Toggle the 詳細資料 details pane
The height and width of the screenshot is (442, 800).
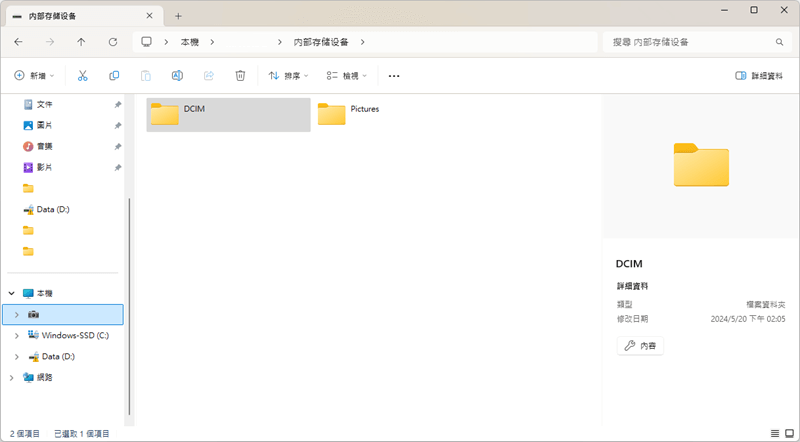pyautogui.click(x=759, y=76)
